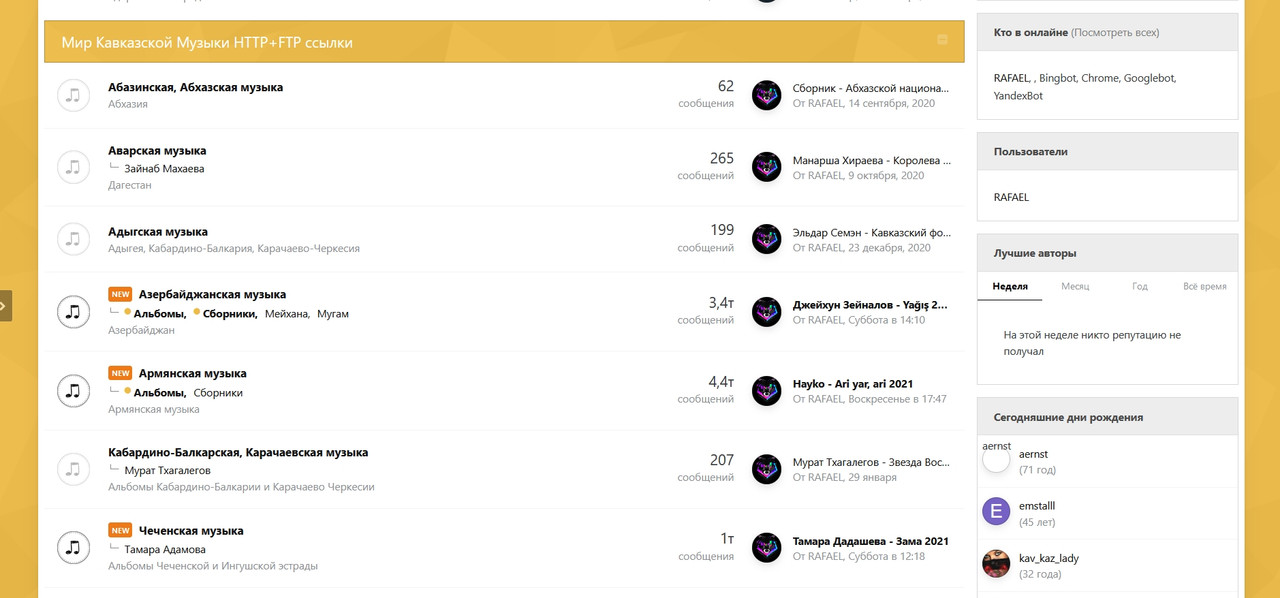Open the Азербайджанская музыка Сборники subforum
Viewport: 1280px width, 598px height.
pyautogui.click(x=230, y=314)
